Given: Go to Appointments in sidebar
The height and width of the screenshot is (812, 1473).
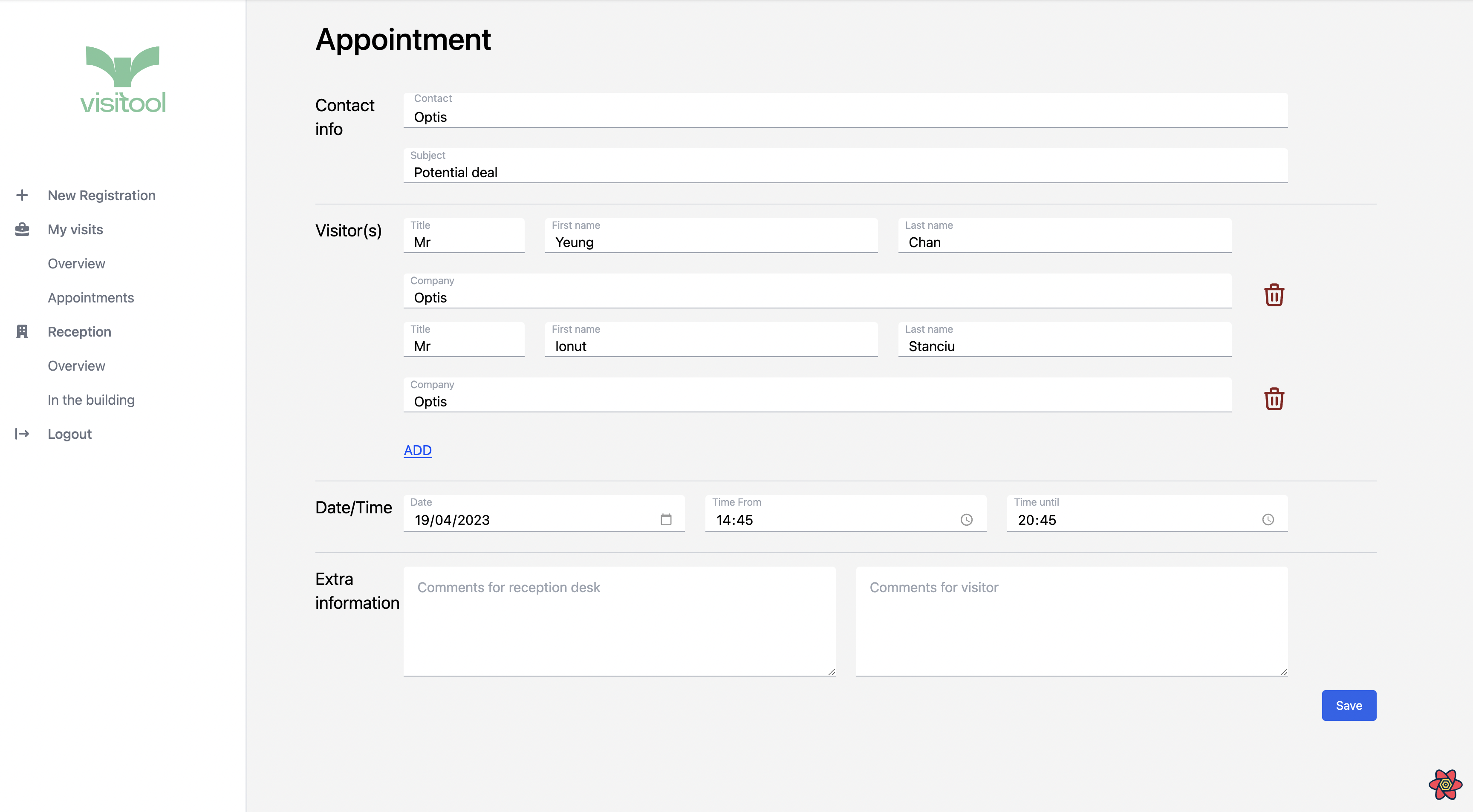Looking at the screenshot, I should (91, 298).
